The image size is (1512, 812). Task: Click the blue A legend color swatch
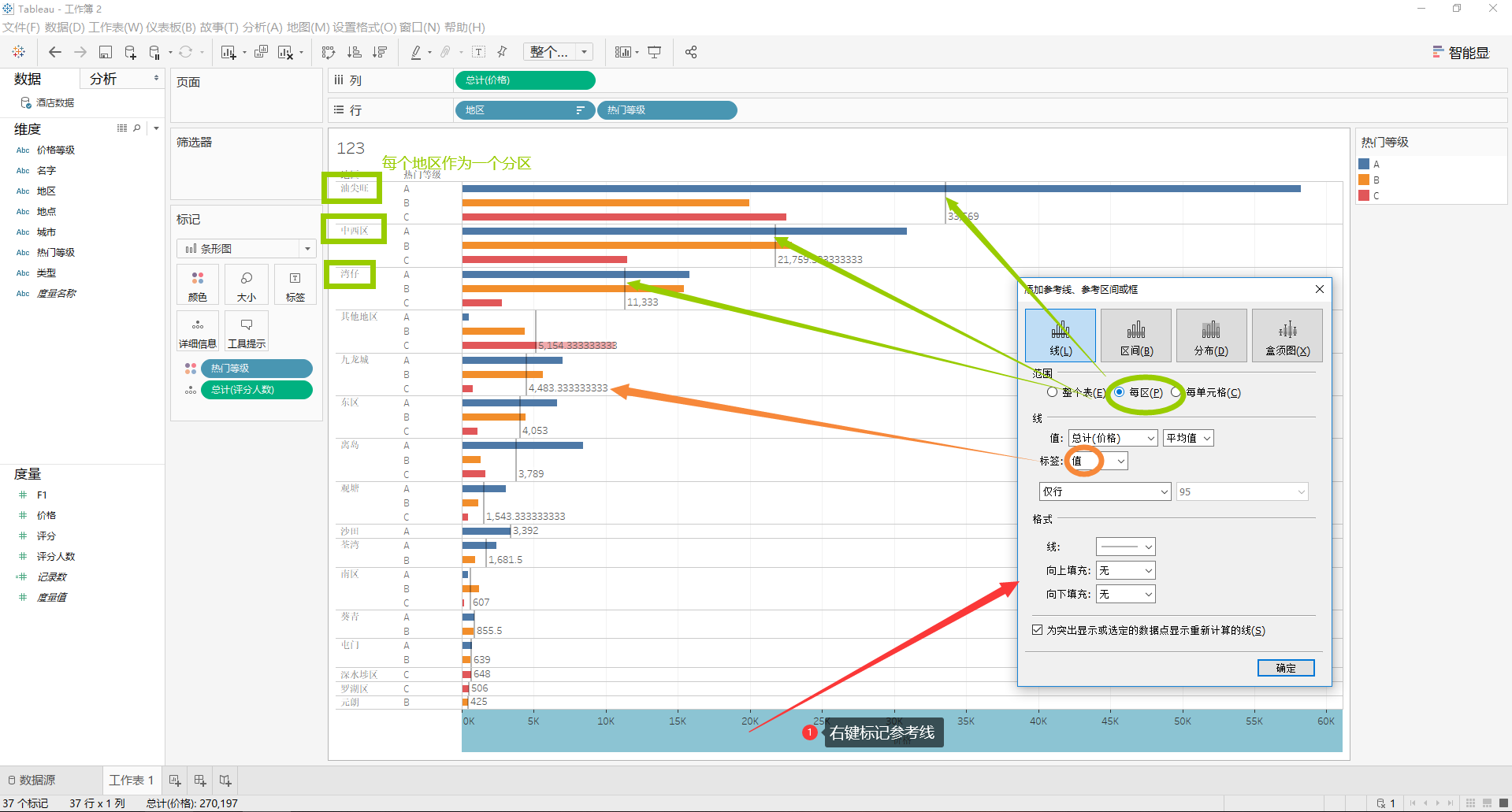1364,164
